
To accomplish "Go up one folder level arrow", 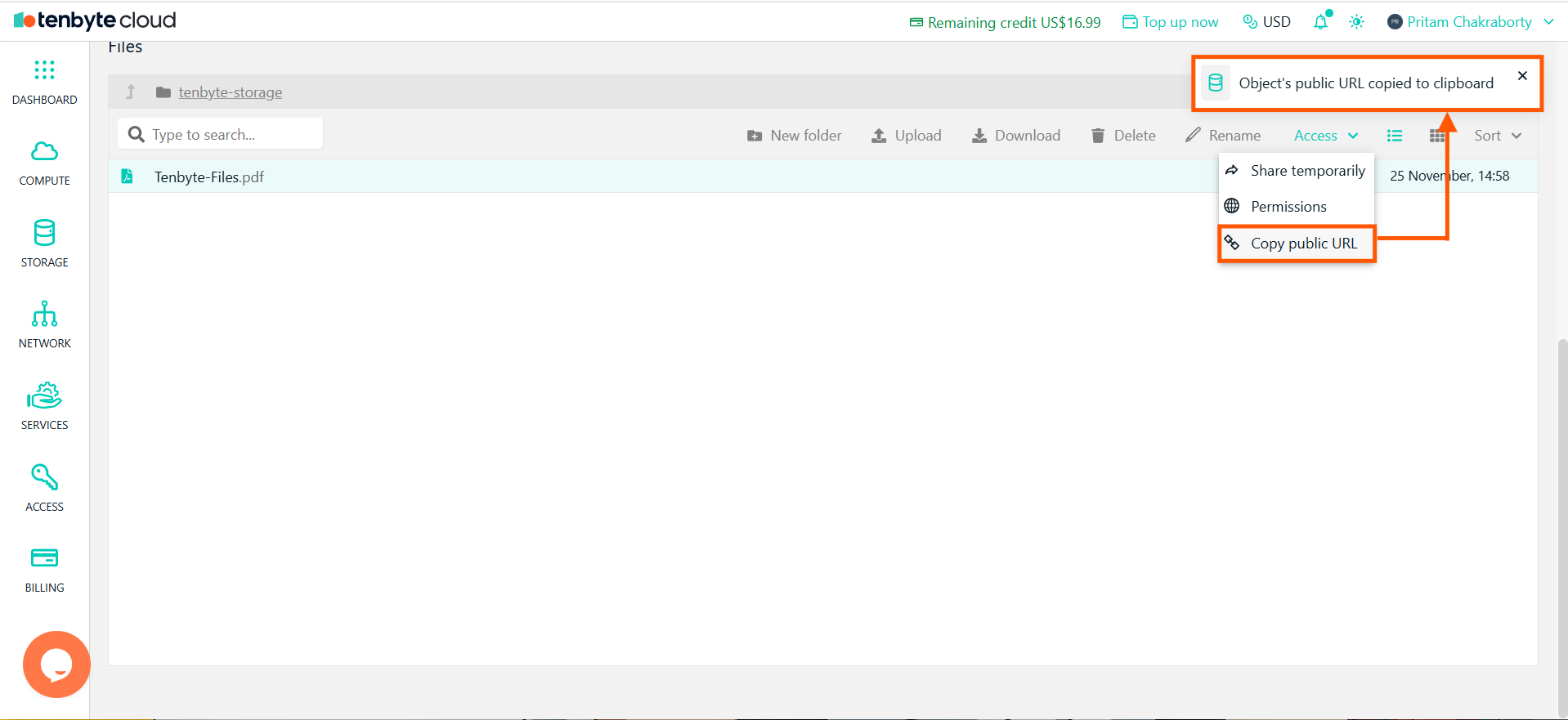I will [x=130, y=92].
